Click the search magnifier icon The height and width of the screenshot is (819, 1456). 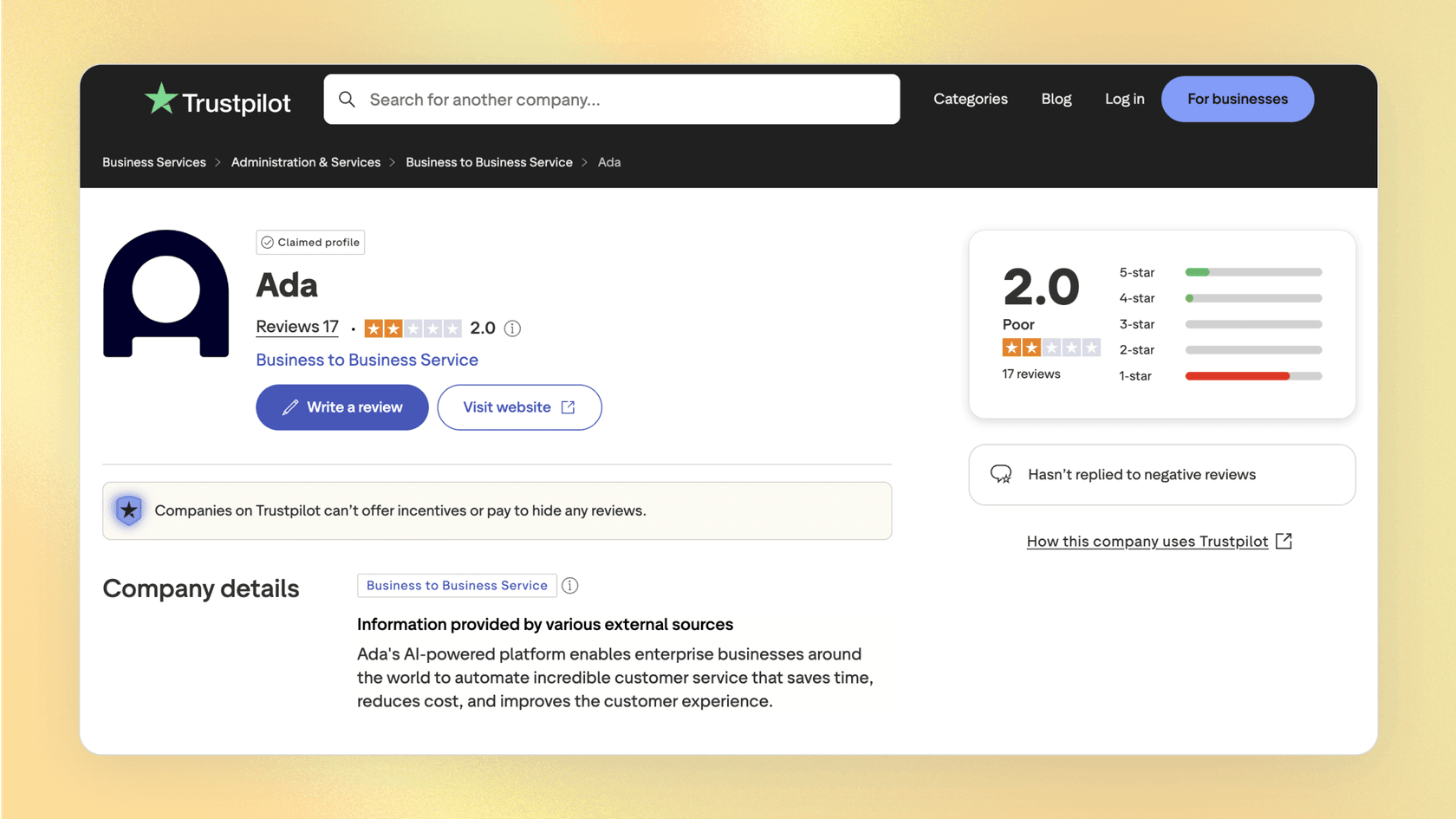(347, 99)
